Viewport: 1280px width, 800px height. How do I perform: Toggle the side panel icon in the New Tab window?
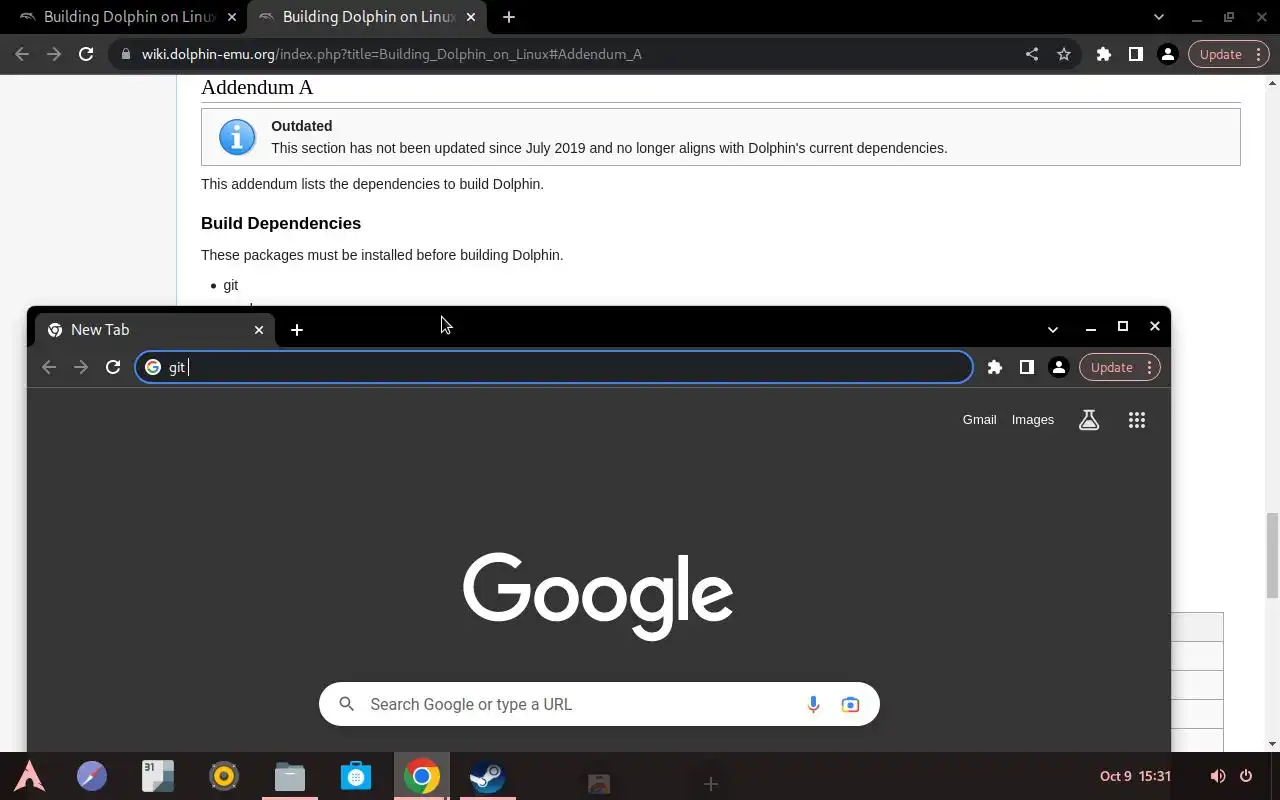(1026, 367)
